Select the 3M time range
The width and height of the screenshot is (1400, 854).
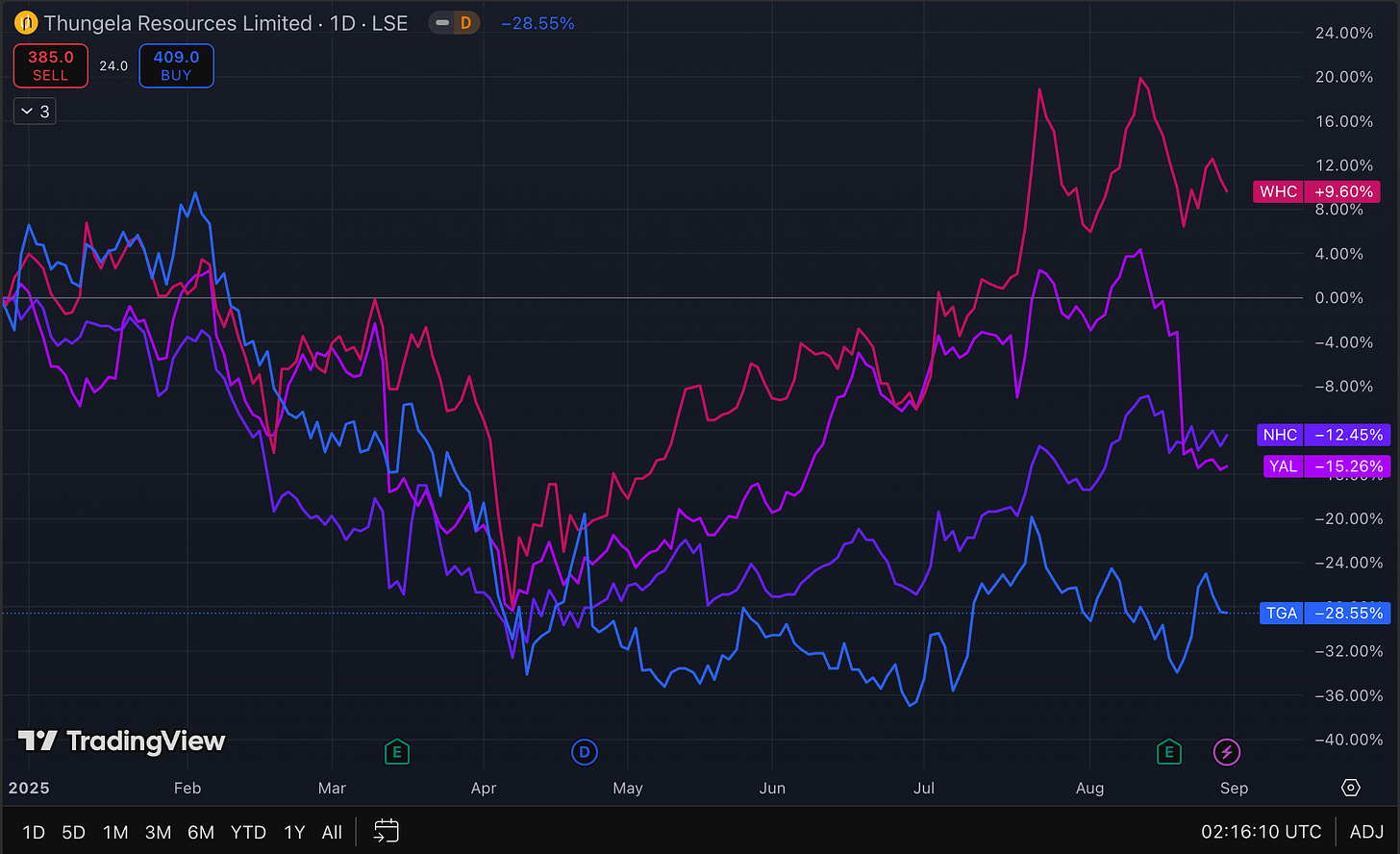(x=158, y=832)
